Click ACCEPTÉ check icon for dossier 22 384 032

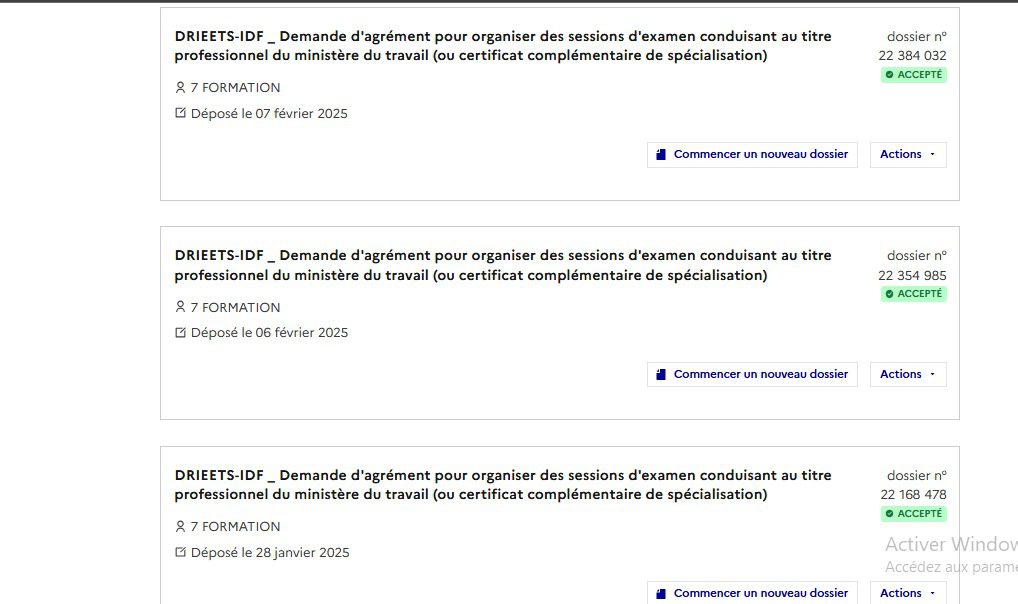[890, 75]
